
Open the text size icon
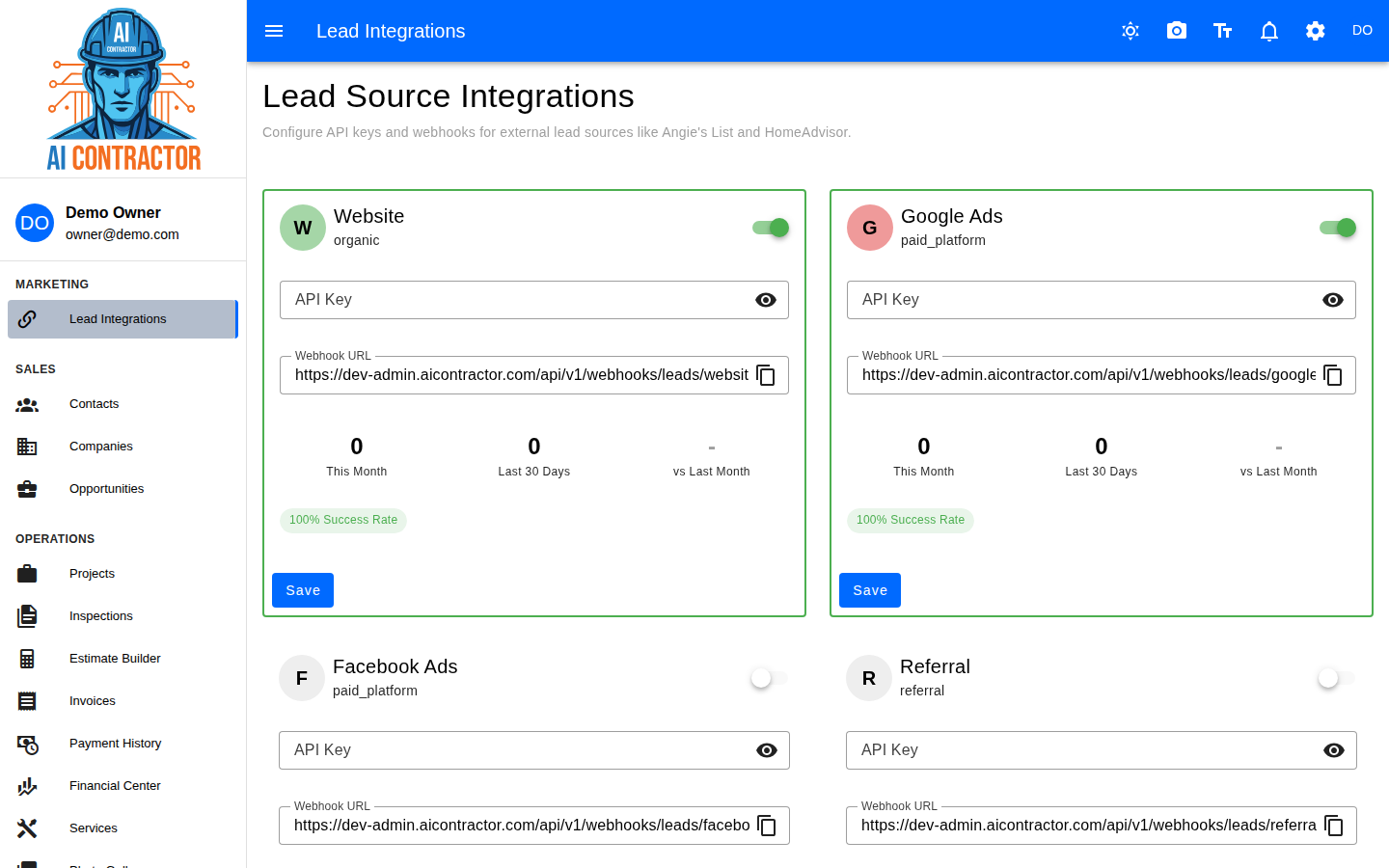[x=1223, y=31]
